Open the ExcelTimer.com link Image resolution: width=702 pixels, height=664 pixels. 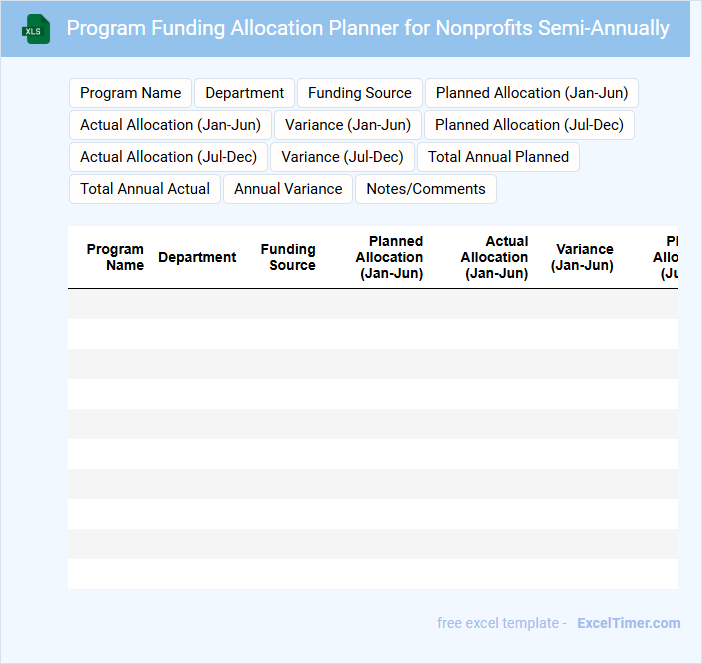(628, 623)
